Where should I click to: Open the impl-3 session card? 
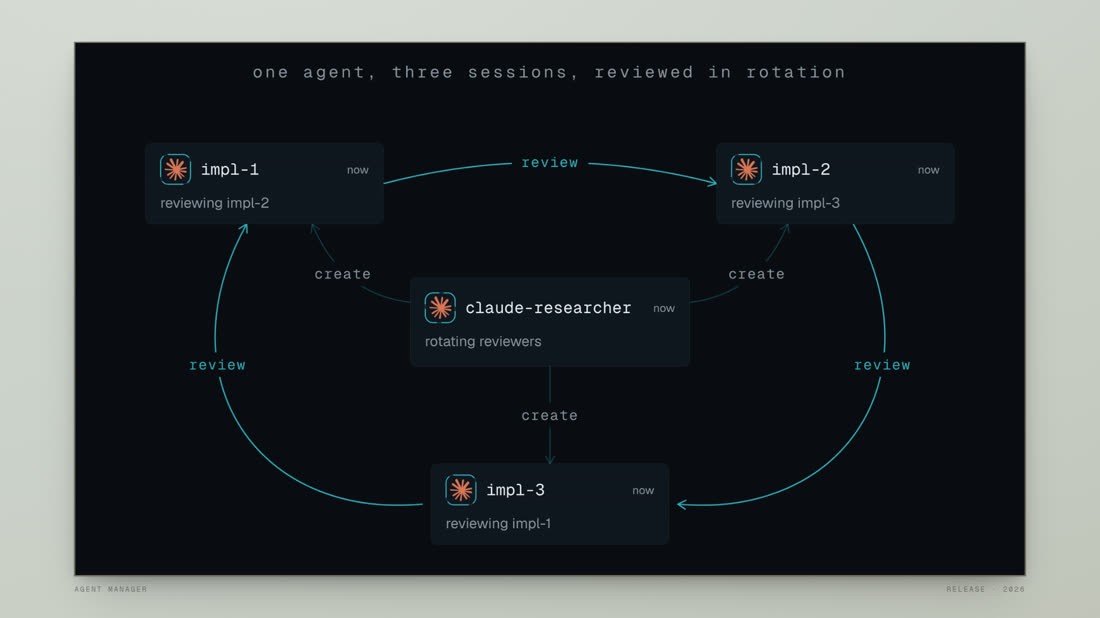point(549,504)
